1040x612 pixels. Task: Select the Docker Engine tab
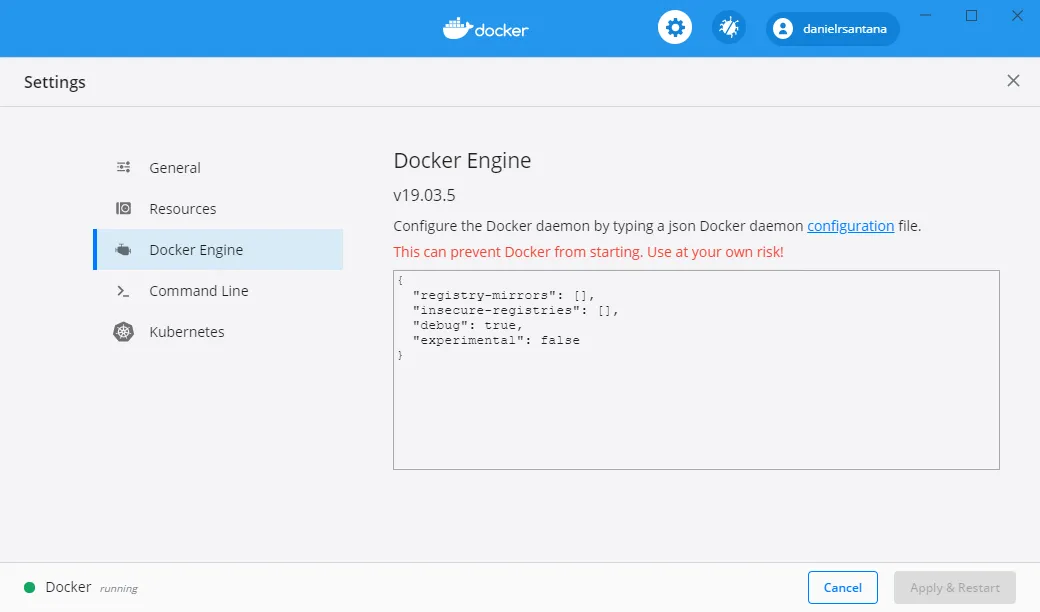pos(218,249)
